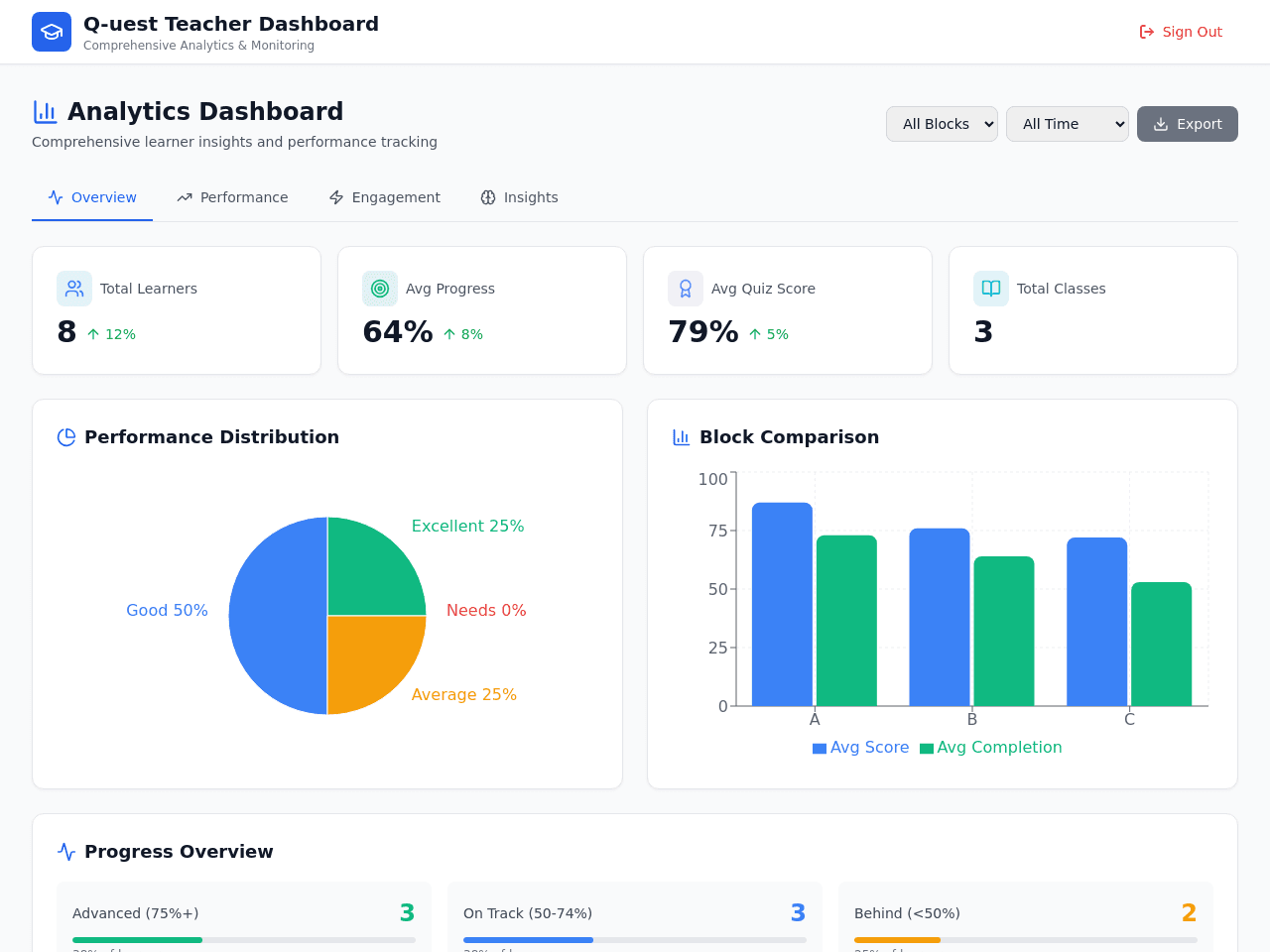Open the All Blocks dropdown
Viewport: 1270px width, 952px height.
942,124
